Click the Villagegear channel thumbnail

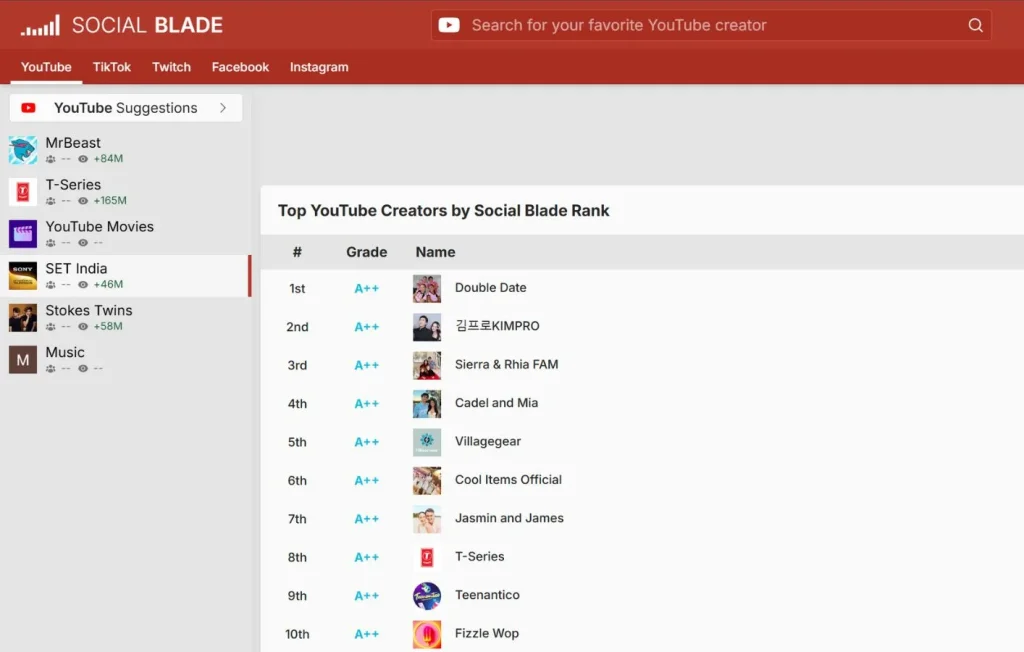pos(427,442)
